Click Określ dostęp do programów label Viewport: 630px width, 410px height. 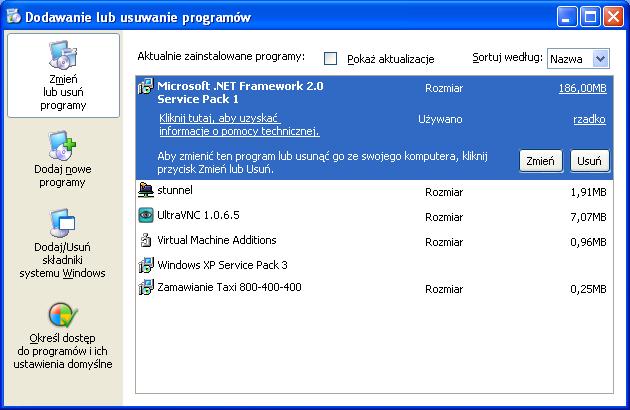[x=63, y=351]
